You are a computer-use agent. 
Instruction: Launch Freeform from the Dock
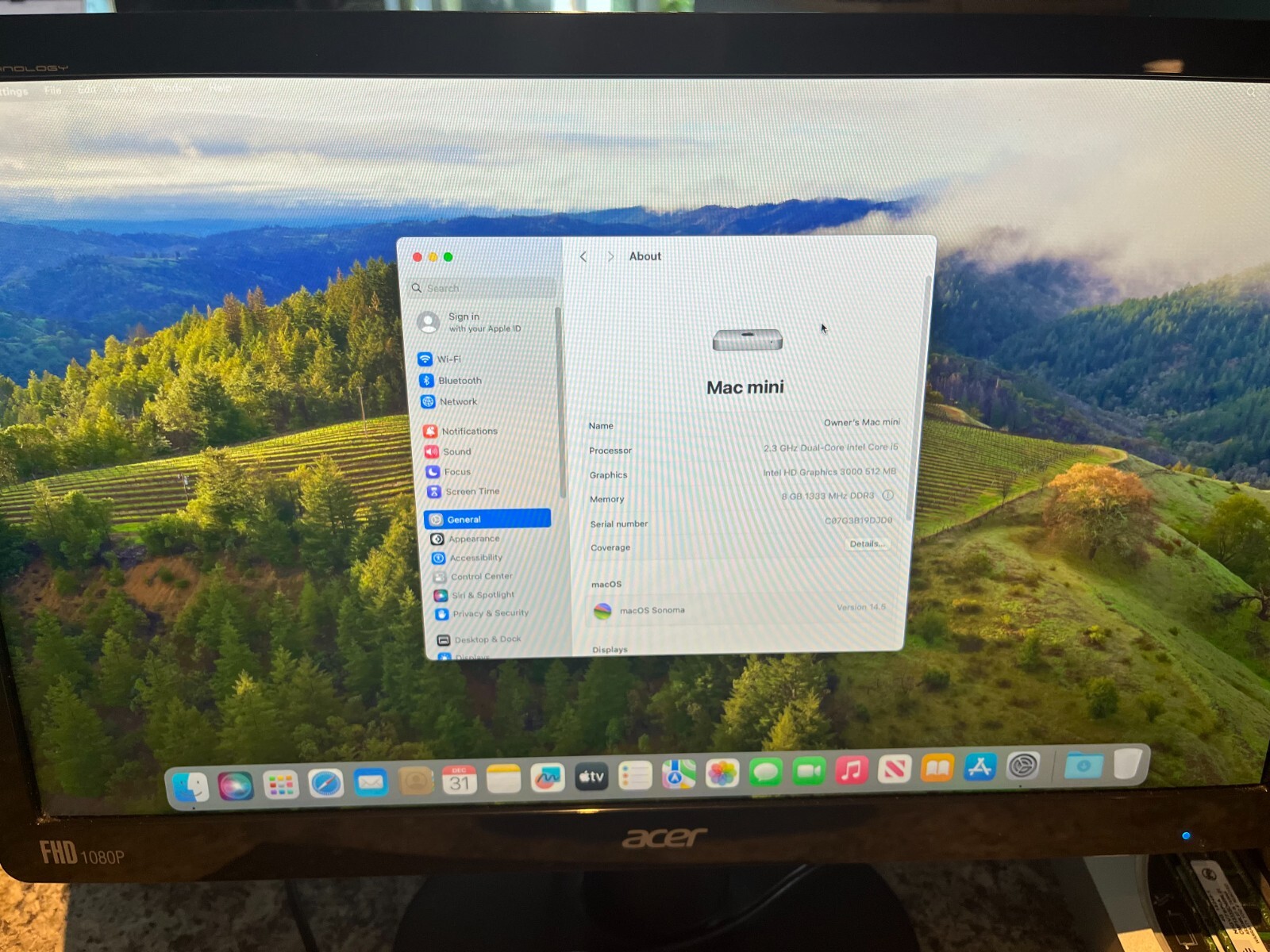point(547,778)
